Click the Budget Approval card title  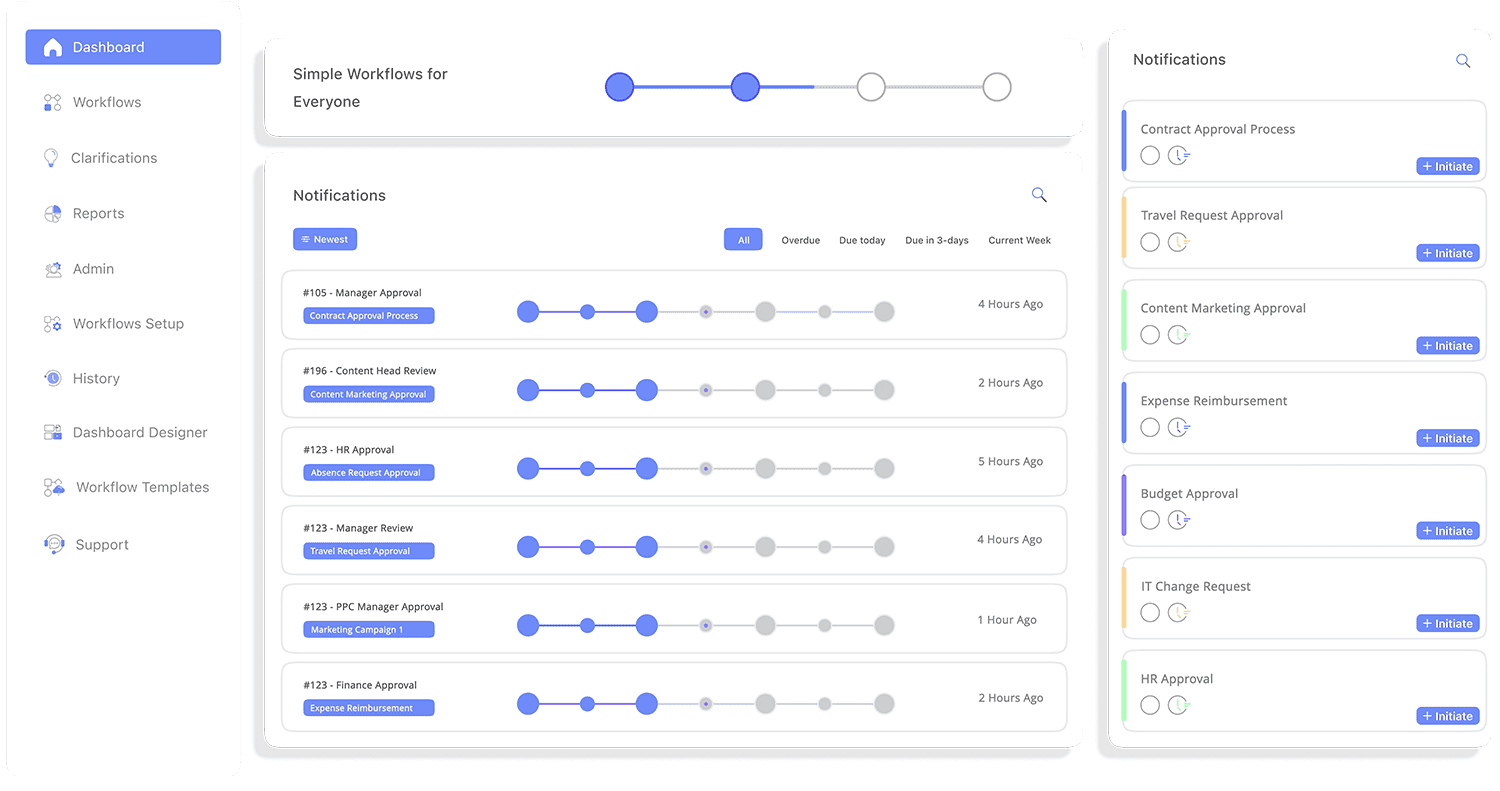point(1189,494)
